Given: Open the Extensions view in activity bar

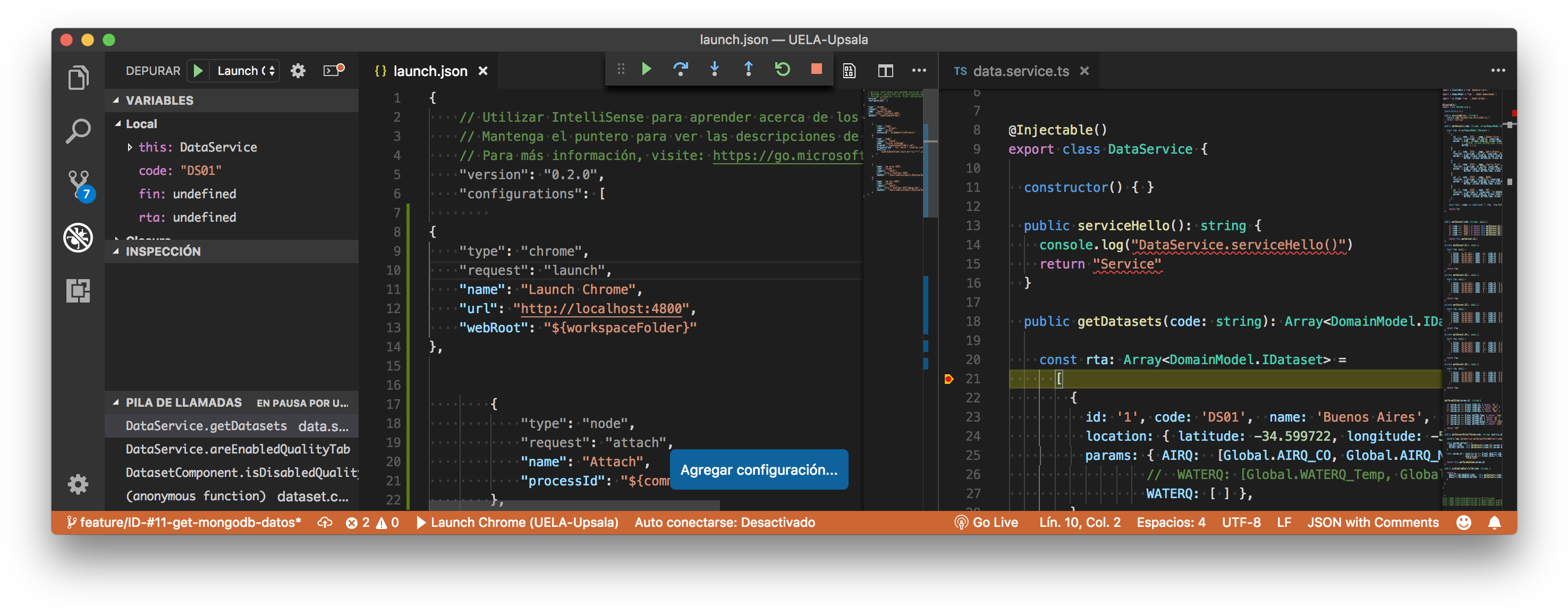Looking at the screenshot, I should (78, 291).
